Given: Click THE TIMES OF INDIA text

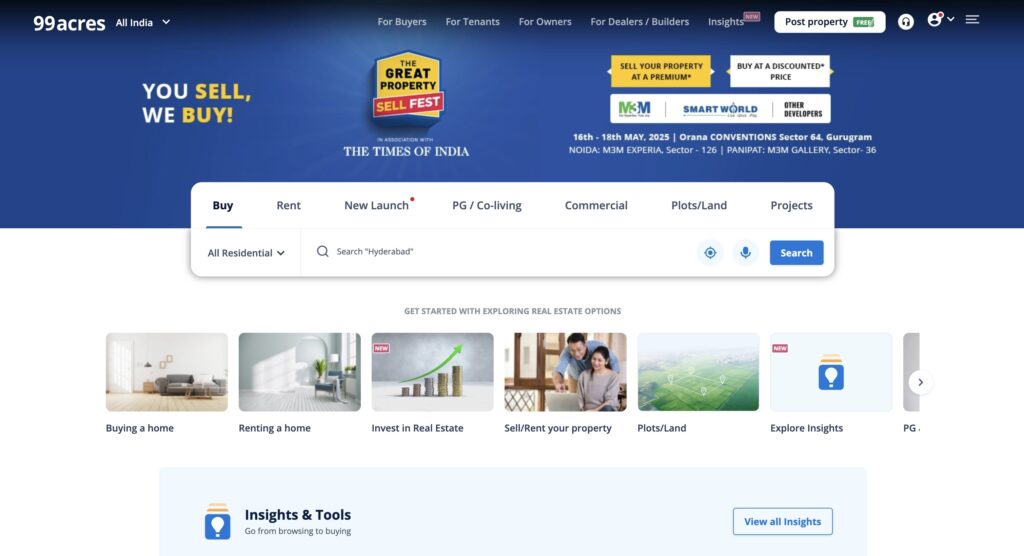Looking at the screenshot, I should click(406, 152).
